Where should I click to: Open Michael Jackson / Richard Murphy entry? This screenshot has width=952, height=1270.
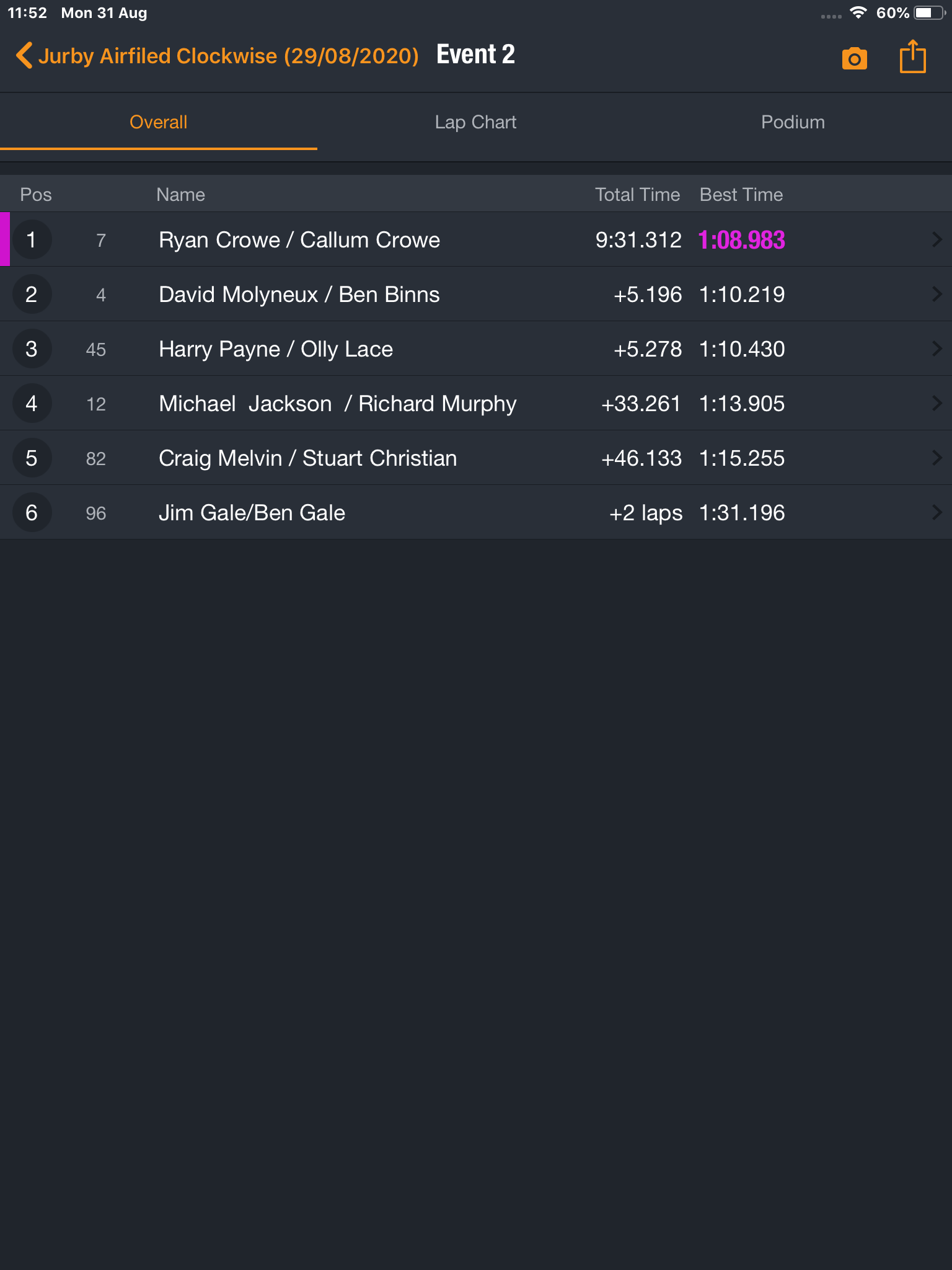pyautogui.click(x=476, y=403)
